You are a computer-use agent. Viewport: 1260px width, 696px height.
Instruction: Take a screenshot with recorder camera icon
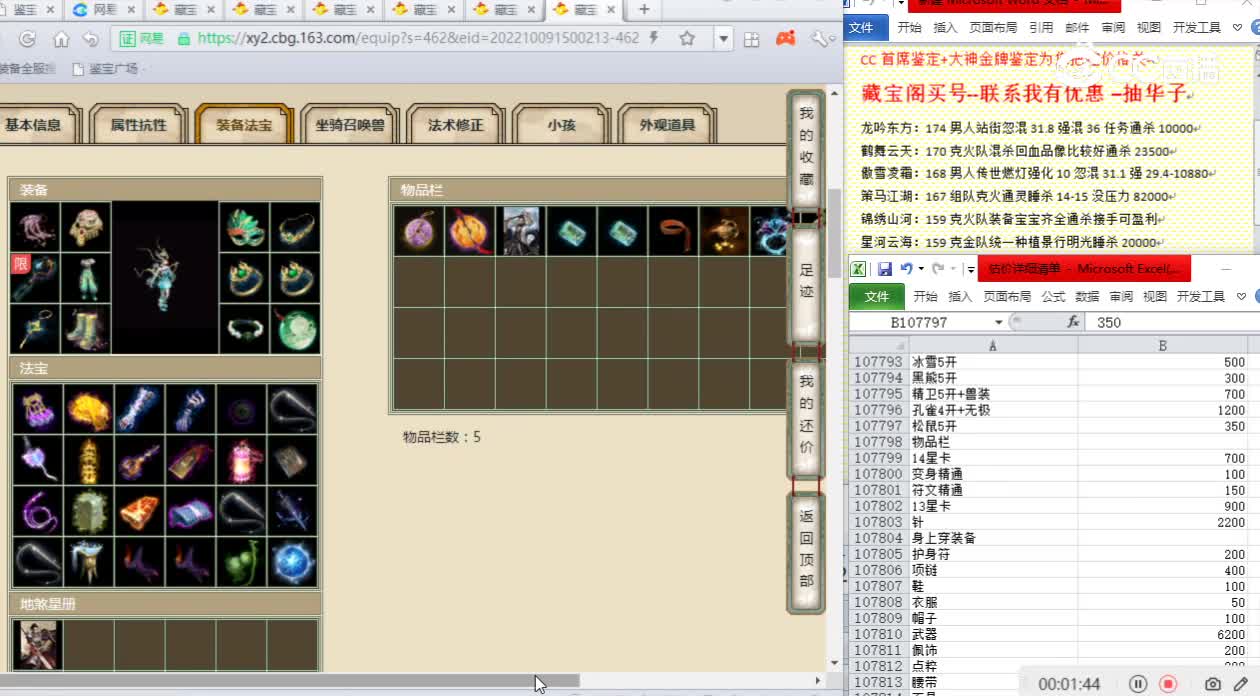(x=1213, y=684)
